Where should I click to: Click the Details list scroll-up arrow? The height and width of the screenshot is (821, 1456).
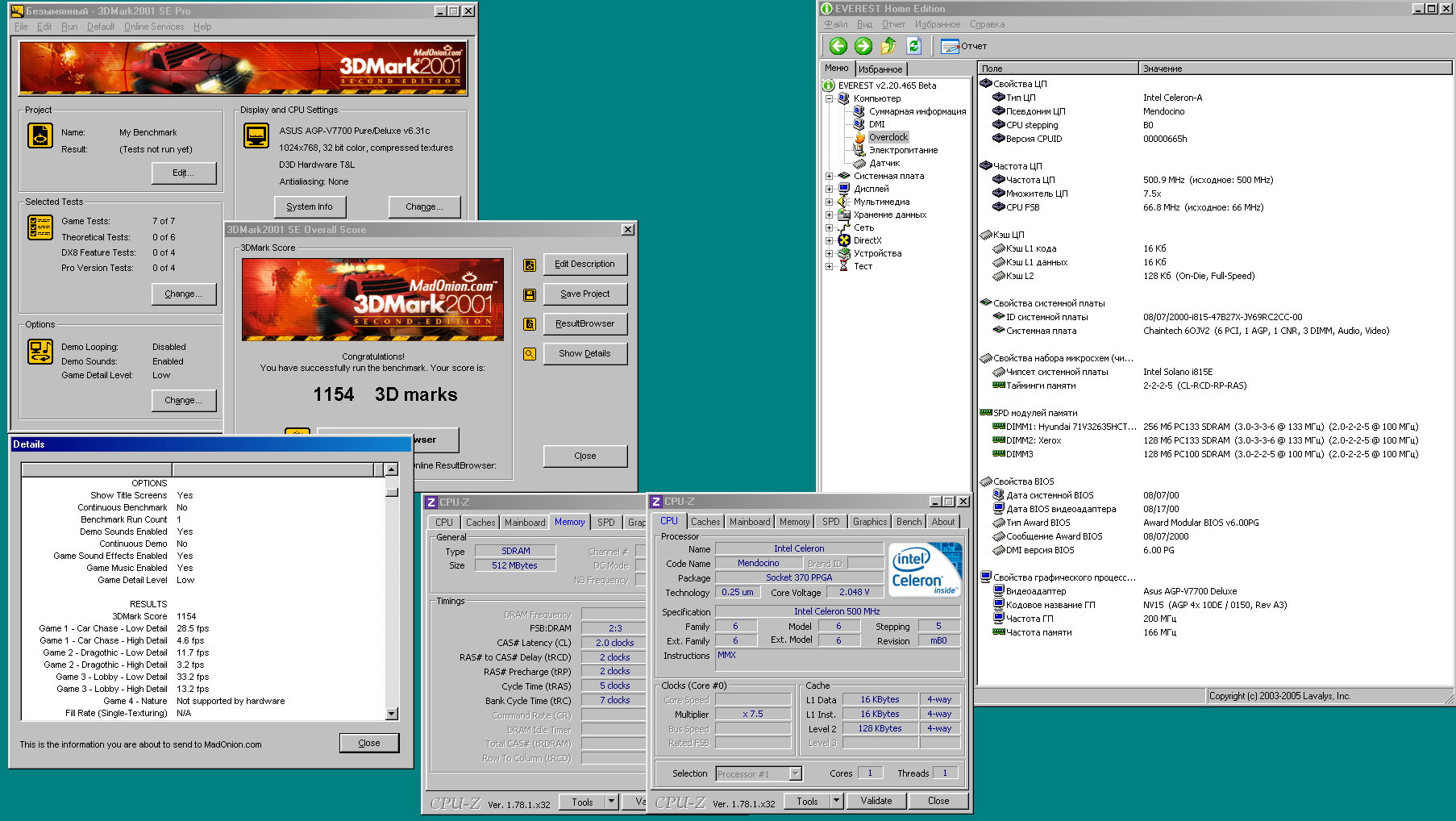coord(392,469)
